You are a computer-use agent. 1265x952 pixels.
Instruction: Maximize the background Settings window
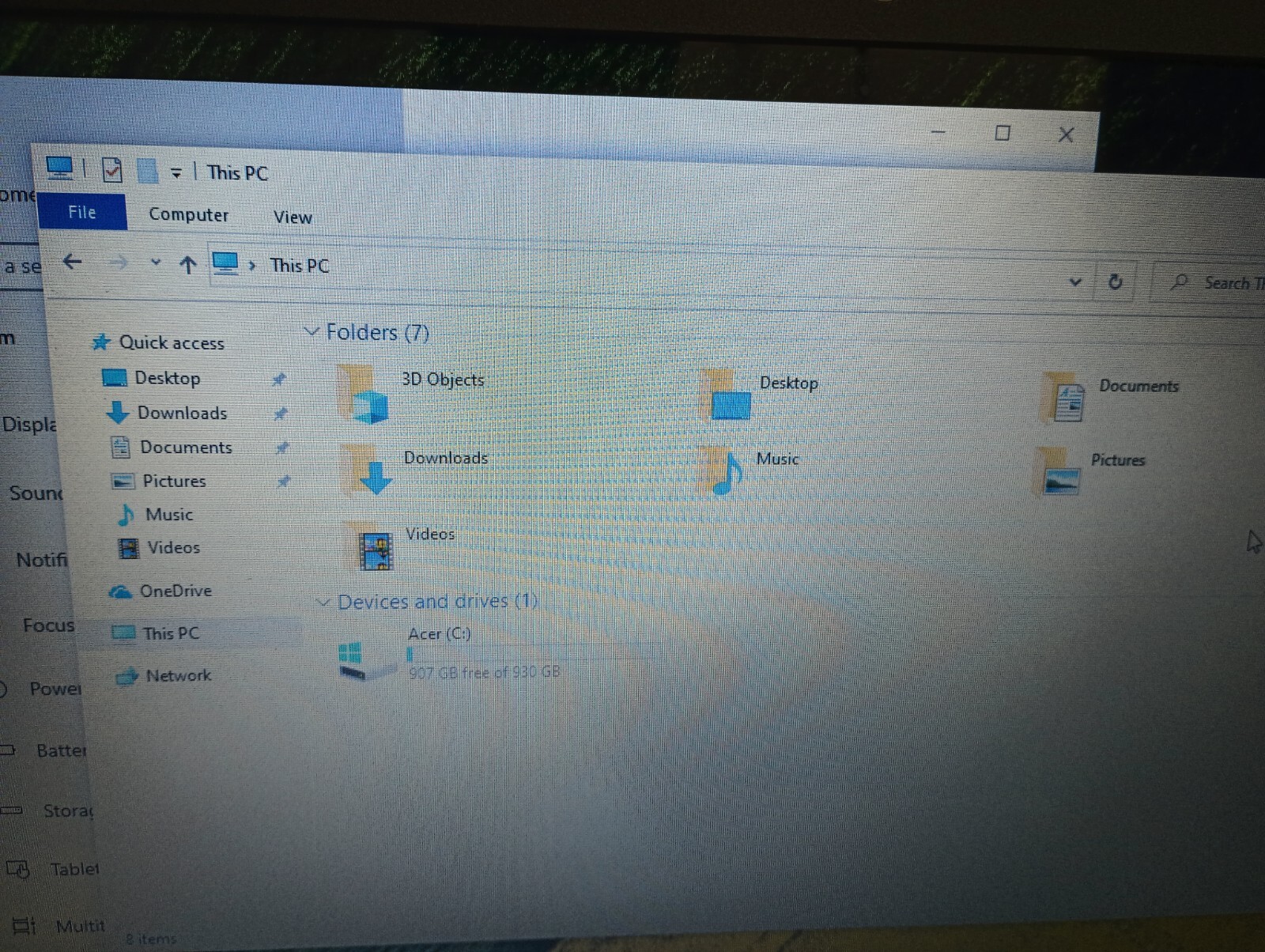pyautogui.click(x=1003, y=133)
